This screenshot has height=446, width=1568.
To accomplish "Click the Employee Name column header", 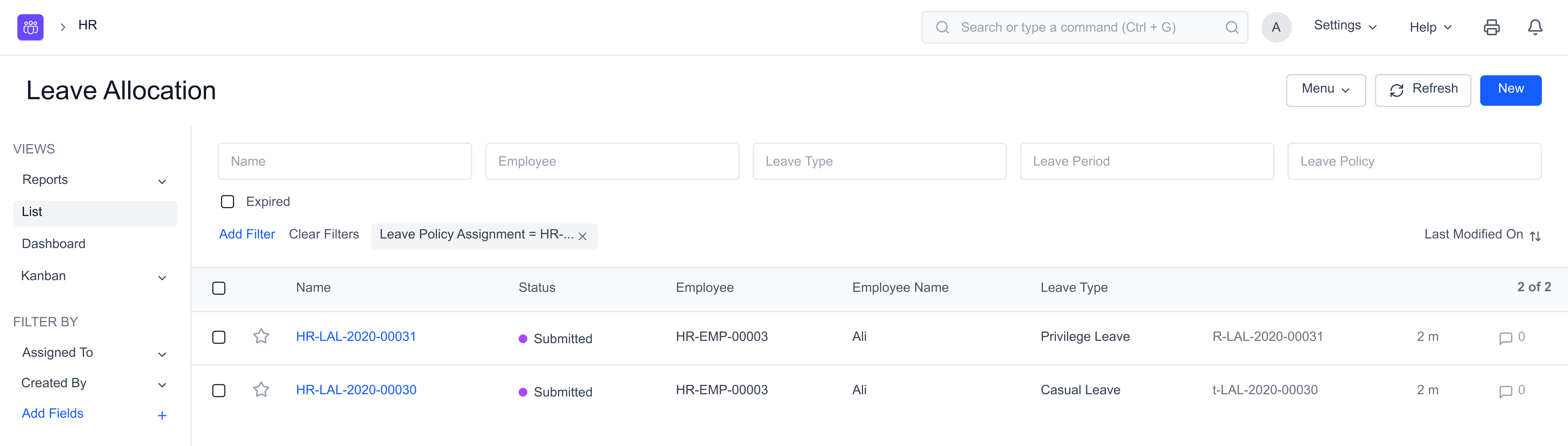I will click(x=900, y=288).
